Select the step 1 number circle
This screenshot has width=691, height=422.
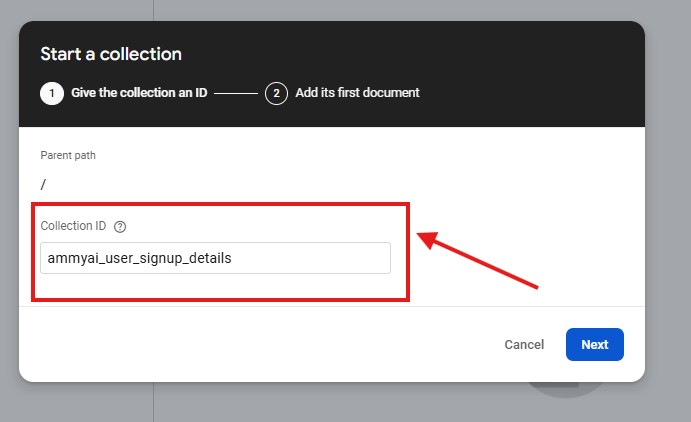click(x=51, y=93)
